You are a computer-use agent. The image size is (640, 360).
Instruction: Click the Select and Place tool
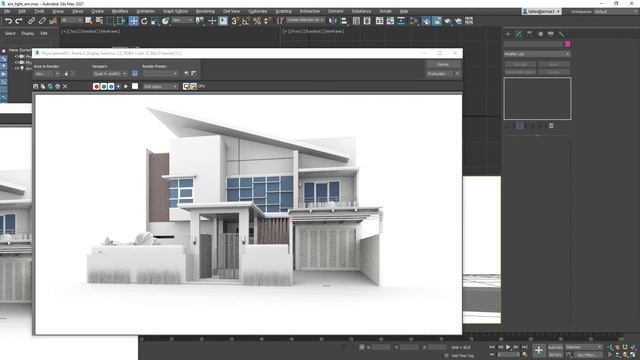coord(165,21)
